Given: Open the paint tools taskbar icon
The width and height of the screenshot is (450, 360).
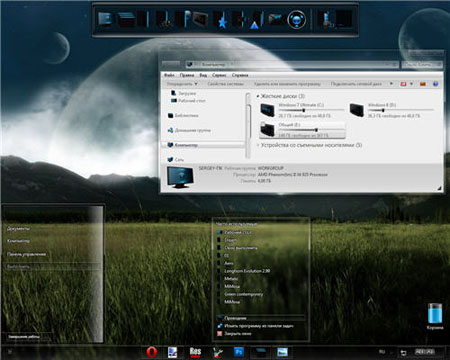Looking at the screenshot, I should [218, 352].
